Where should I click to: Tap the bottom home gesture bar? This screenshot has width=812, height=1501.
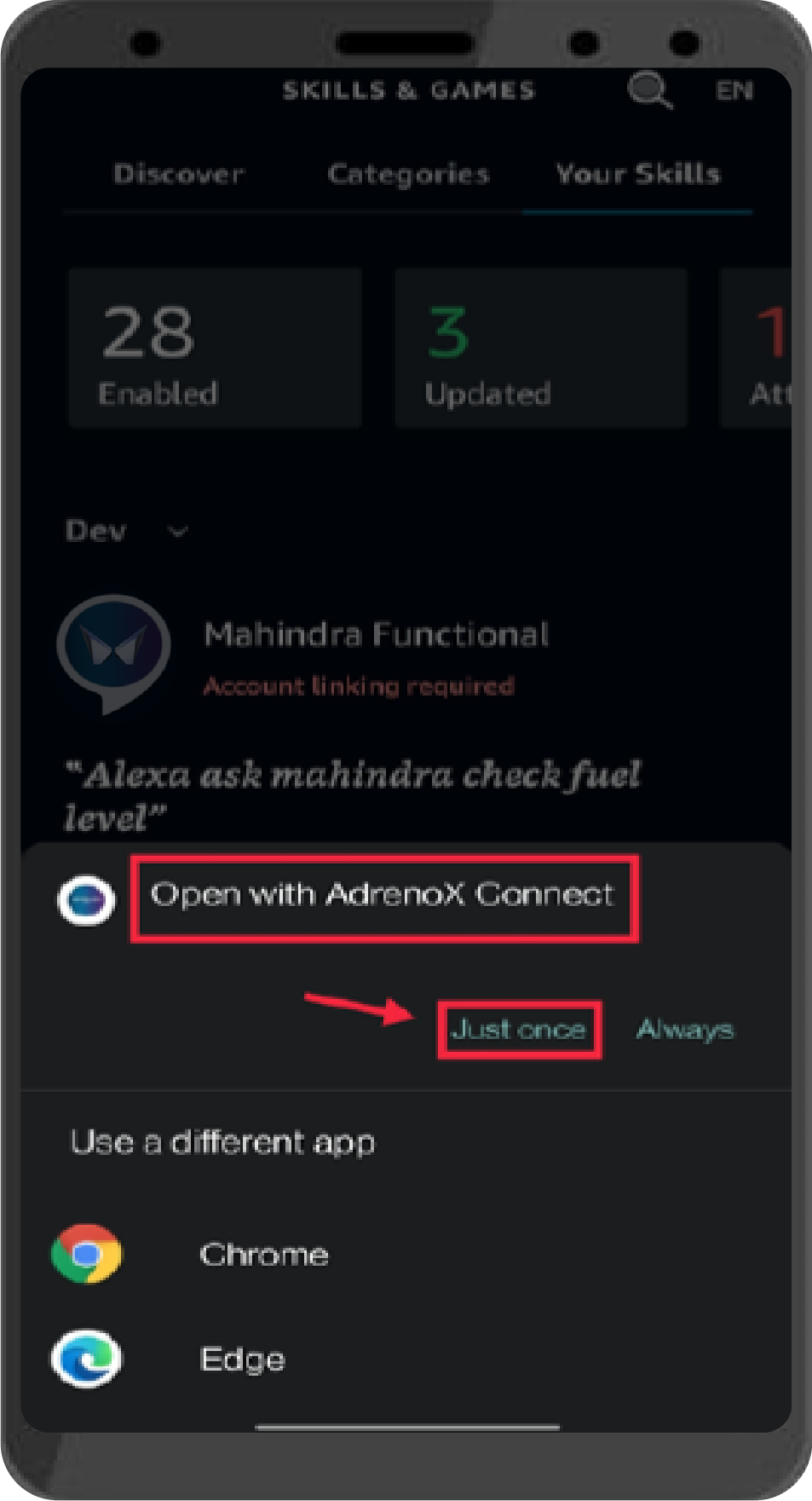(x=407, y=1426)
